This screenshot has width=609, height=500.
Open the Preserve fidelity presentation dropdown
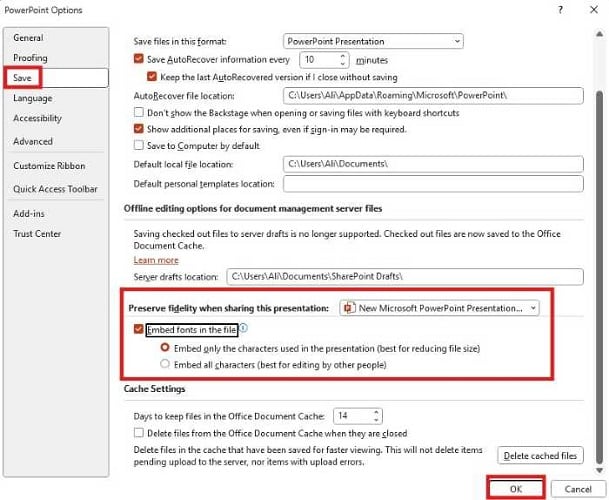[439, 308]
